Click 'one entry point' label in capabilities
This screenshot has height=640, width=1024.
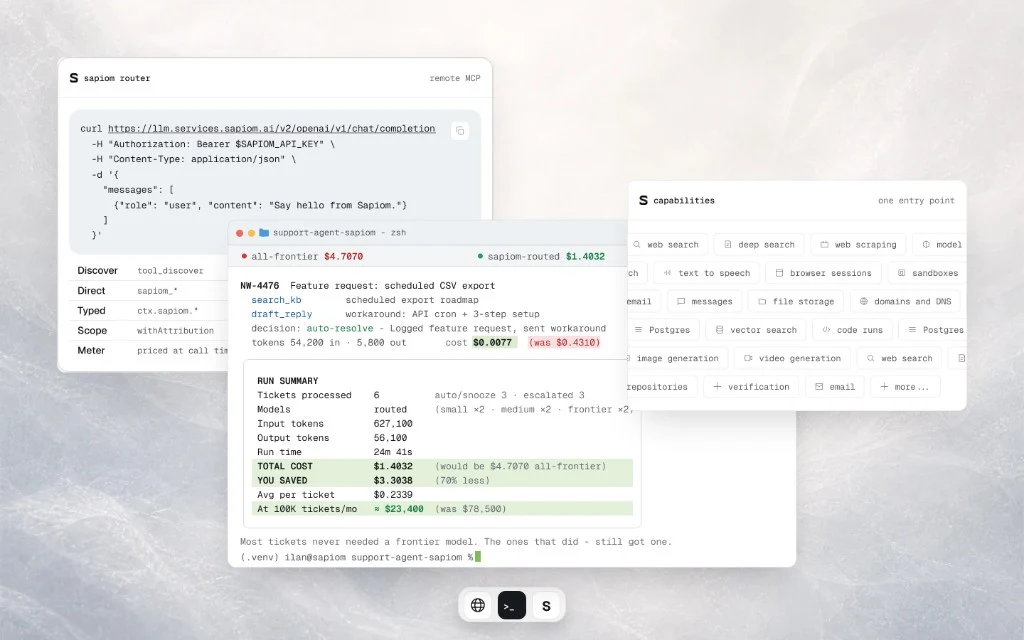916,200
